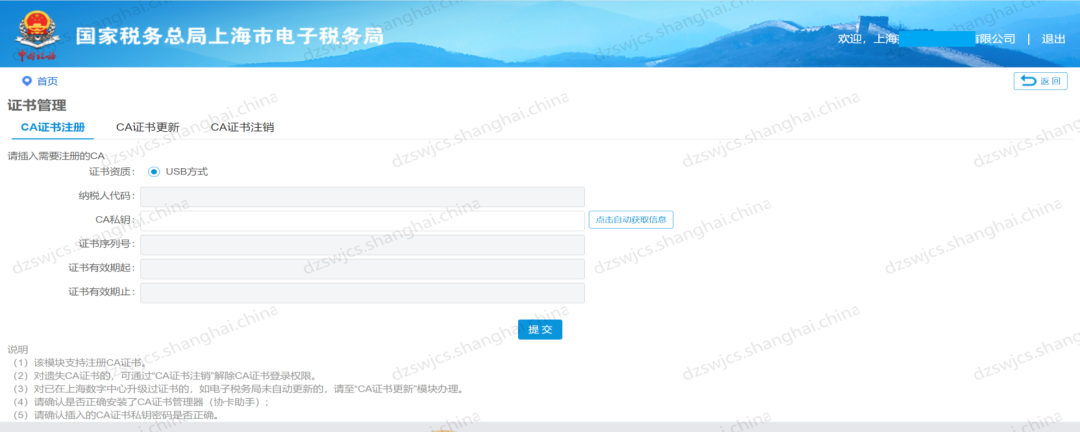This screenshot has height=432, width=1080.
Task: Click the location pin icon beside 首页
Action: point(27,81)
